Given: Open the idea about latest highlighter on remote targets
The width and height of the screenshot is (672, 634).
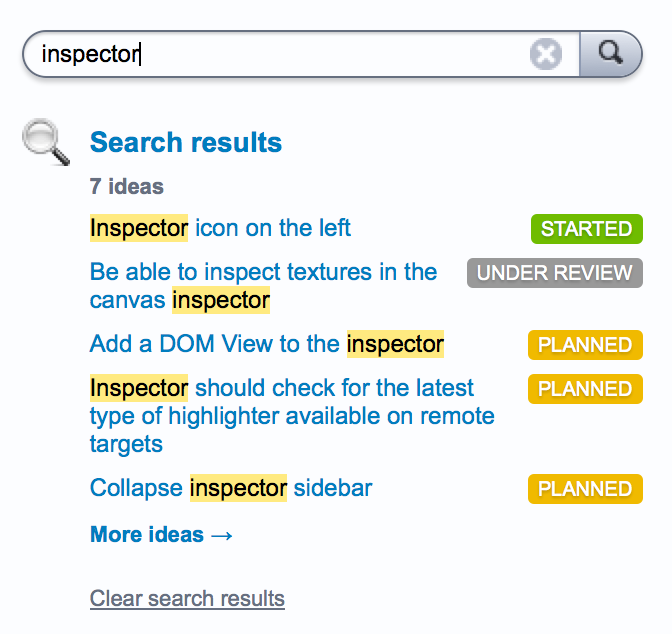Looking at the screenshot, I should [x=292, y=415].
